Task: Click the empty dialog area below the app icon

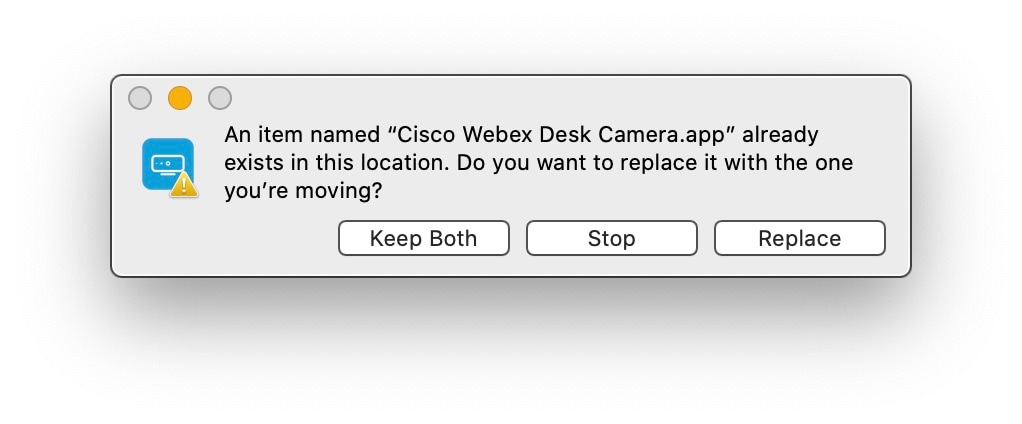Action: 166,238
